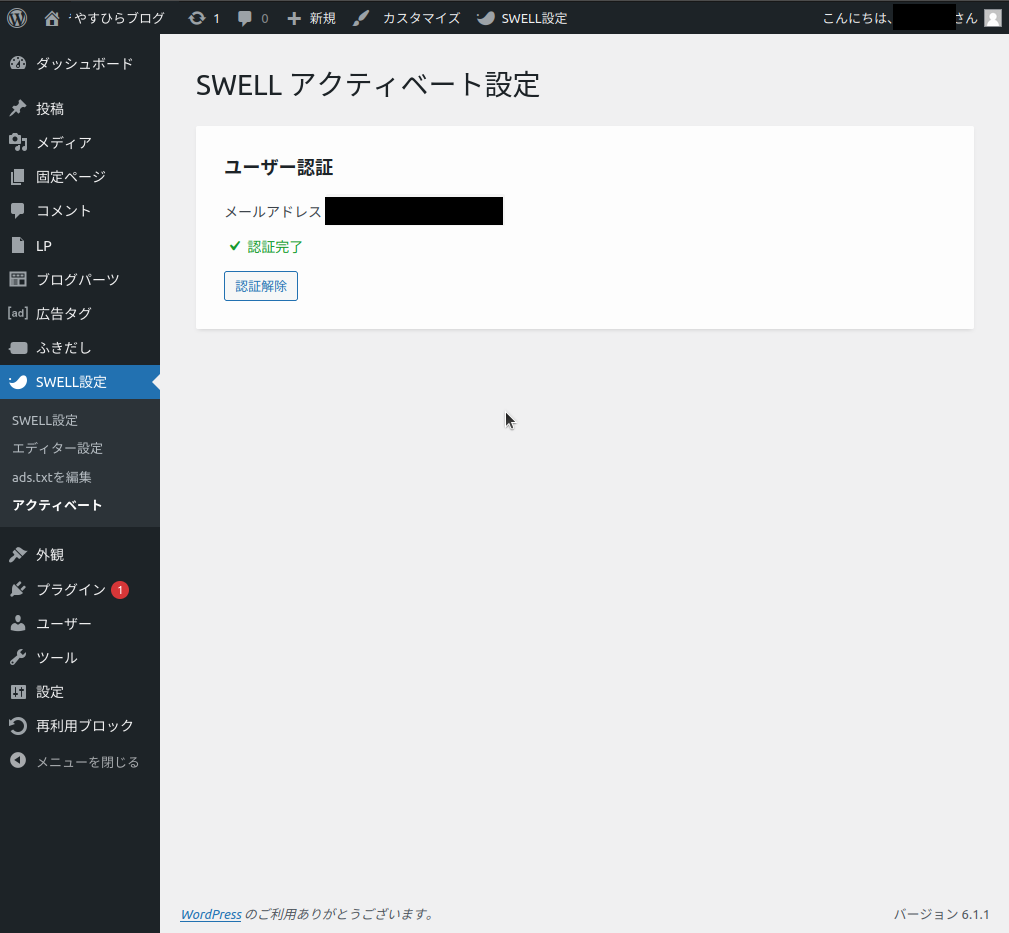Open やすひらブログ site name link
Screen dimensions: 1009x933
118,18
